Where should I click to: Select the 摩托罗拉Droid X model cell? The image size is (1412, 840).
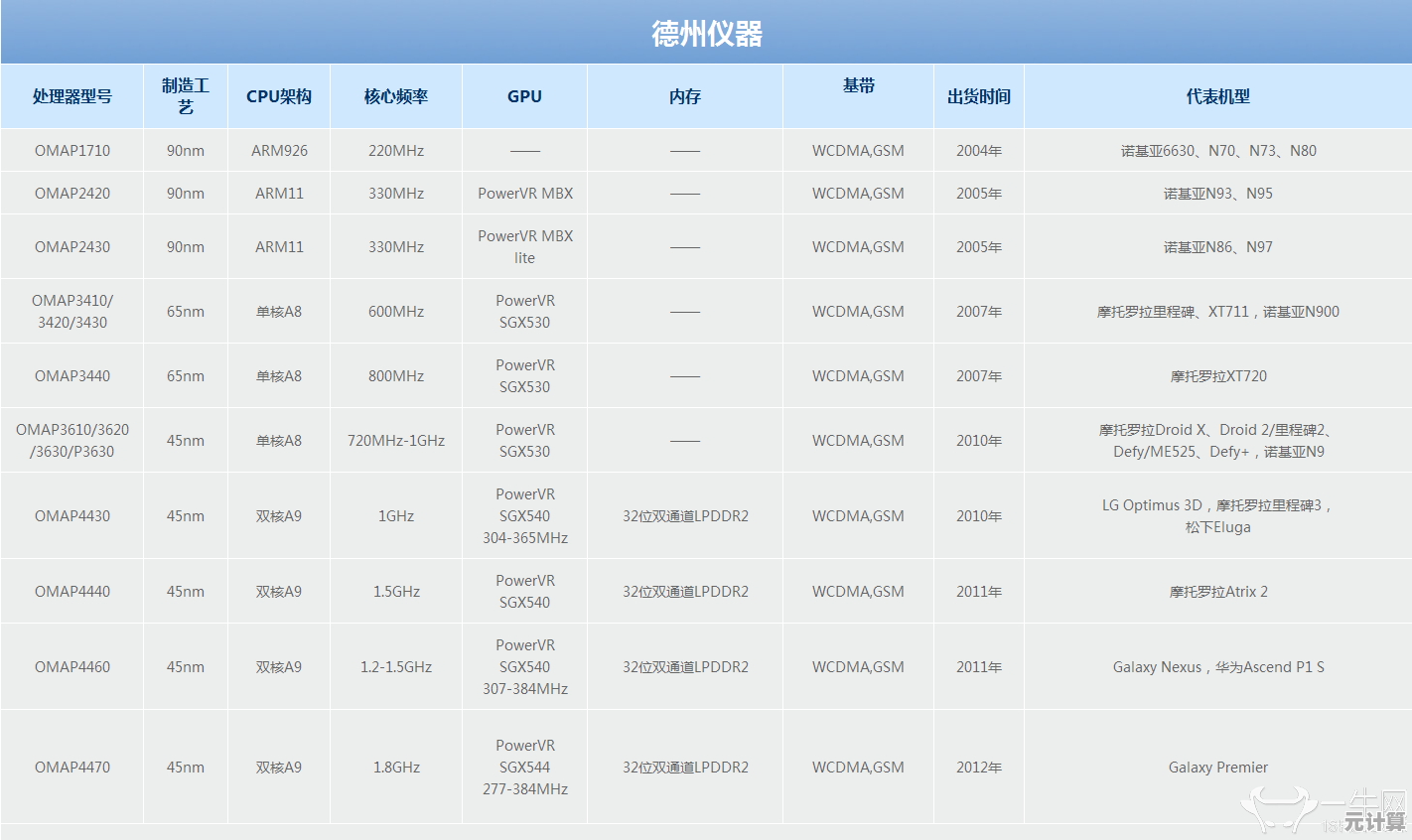1218,441
